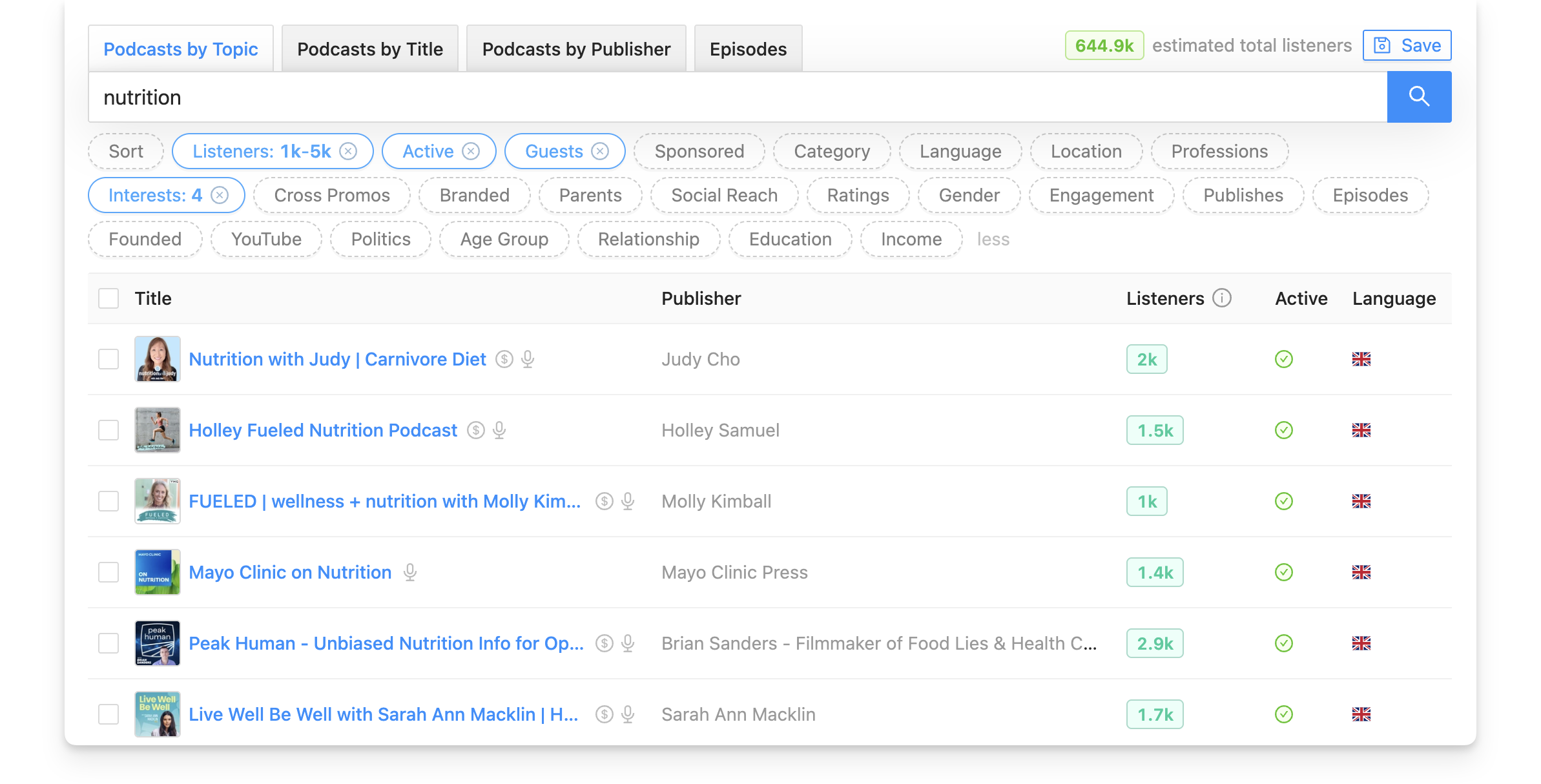
Task: Open the Location filter
Action: (1086, 151)
